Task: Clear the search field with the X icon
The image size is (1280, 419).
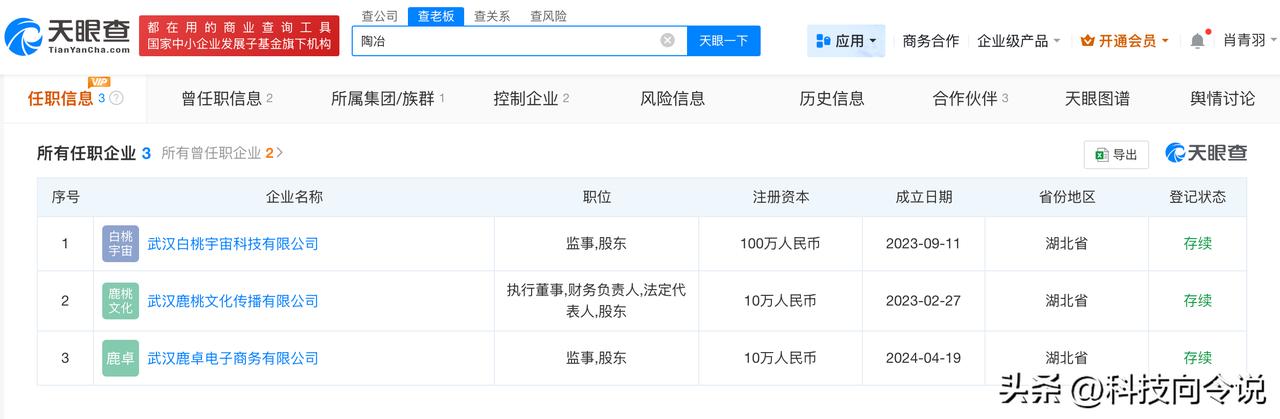Action: (668, 40)
